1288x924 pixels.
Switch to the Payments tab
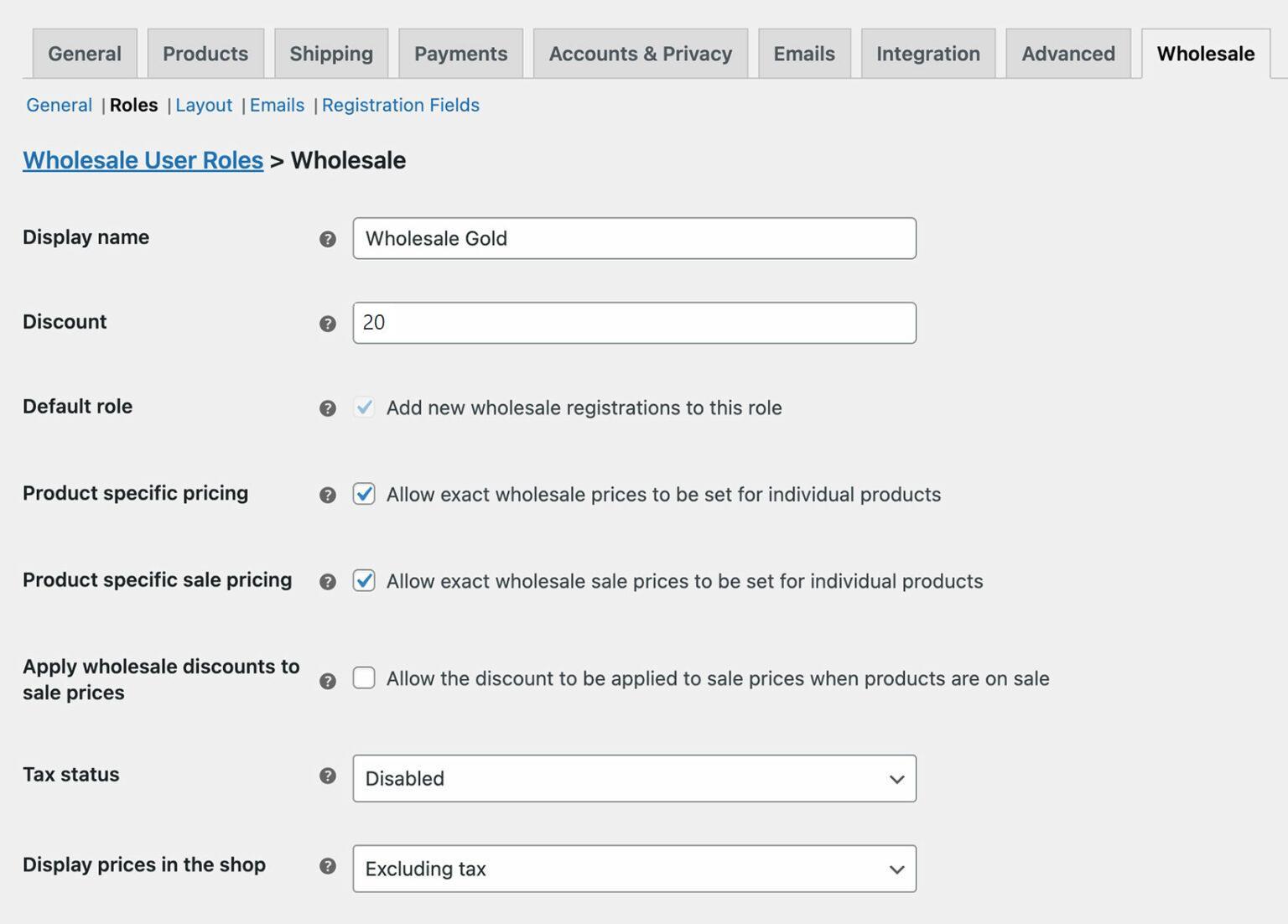(x=460, y=53)
